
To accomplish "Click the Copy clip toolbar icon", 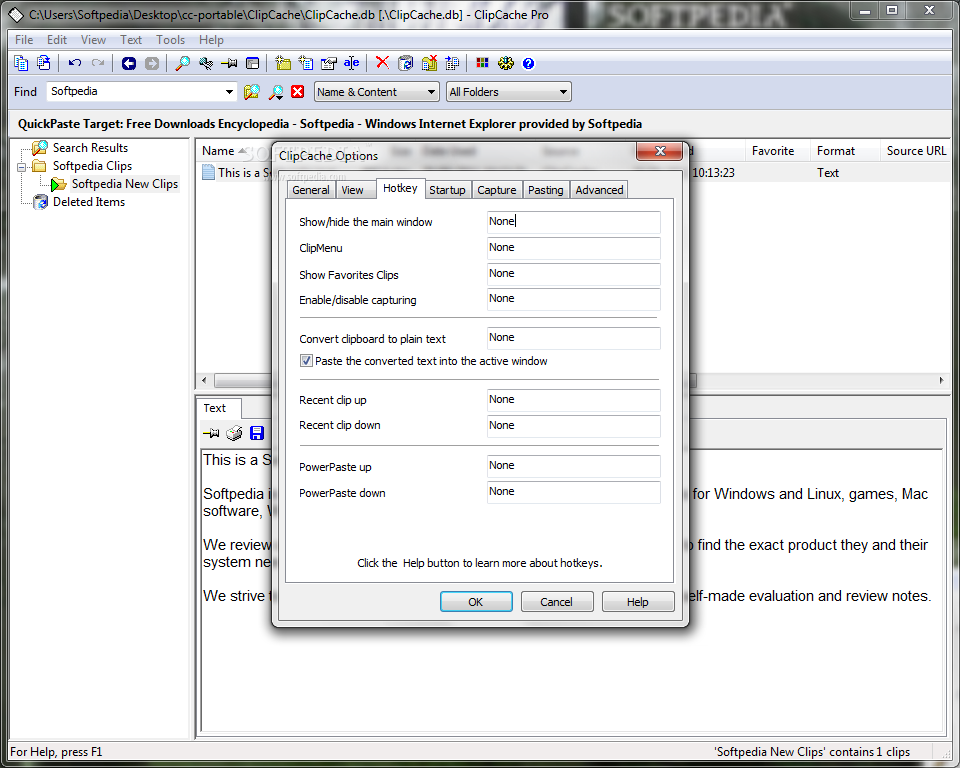I will click(x=21, y=63).
